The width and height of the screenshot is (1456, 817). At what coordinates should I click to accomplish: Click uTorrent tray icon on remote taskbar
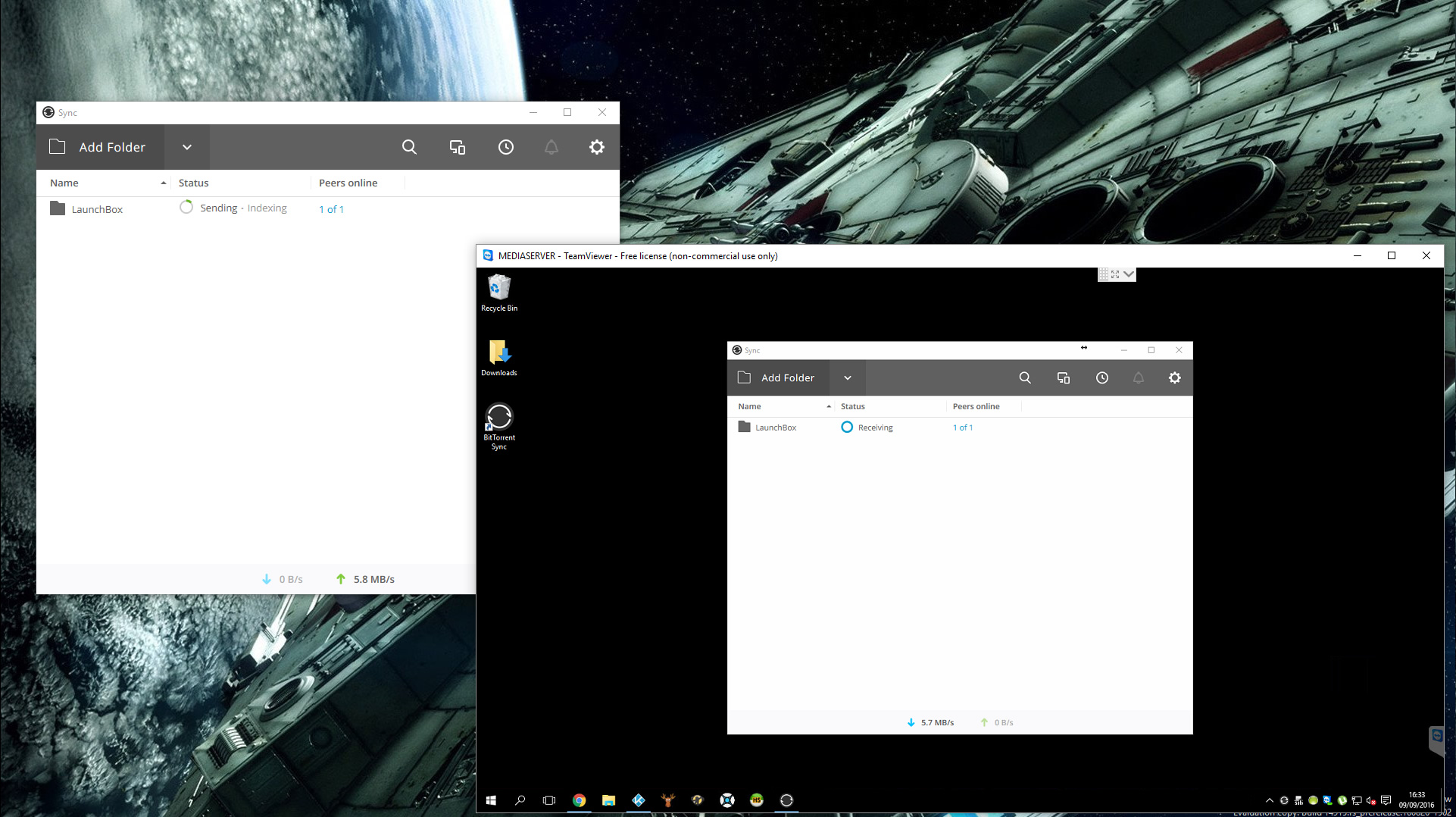pyautogui.click(x=1342, y=800)
